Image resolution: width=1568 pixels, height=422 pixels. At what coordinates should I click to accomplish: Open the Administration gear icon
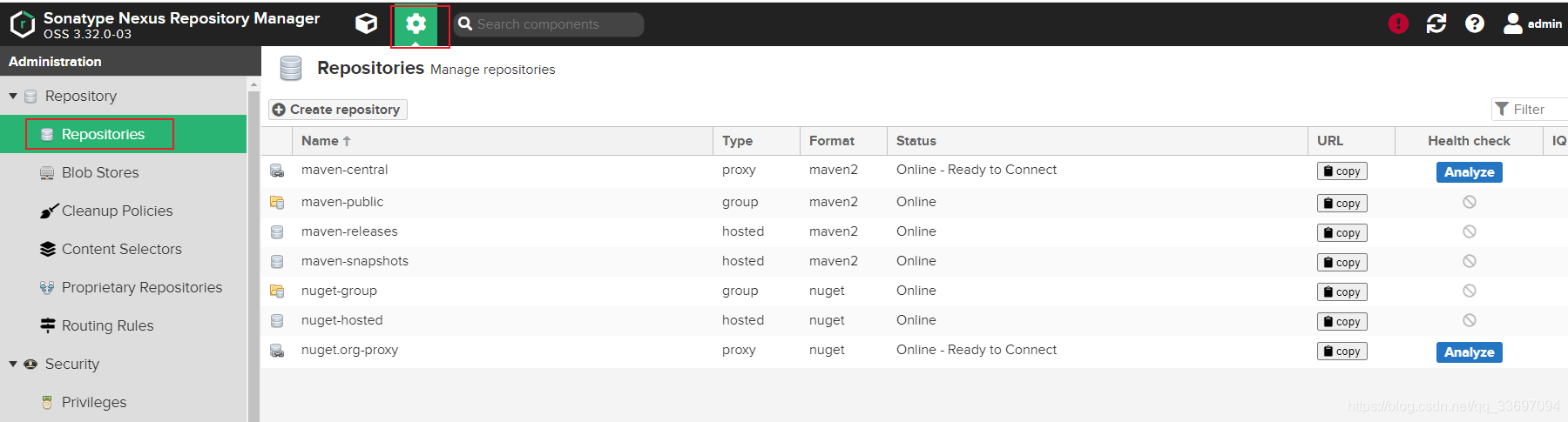pyautogui.click(x=416, y=24)
